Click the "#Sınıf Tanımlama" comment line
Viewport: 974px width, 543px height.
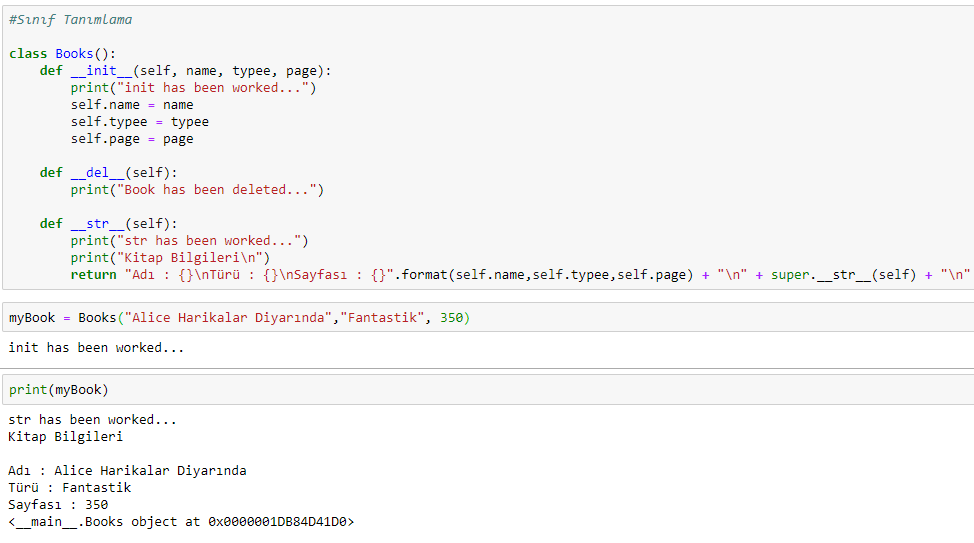(x=70, y=20)
